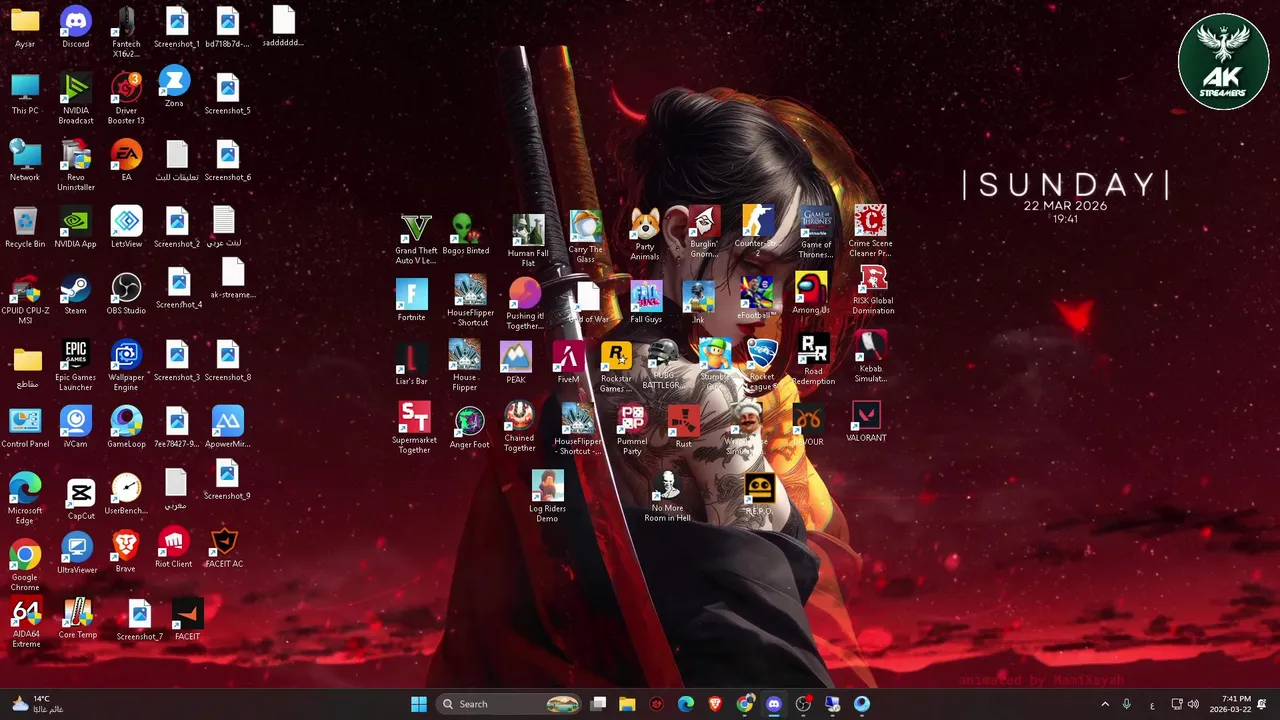This screenshot has width=1280, height=720.
Task: Select the iVCam desktop icon
Action: pos(75,427)
